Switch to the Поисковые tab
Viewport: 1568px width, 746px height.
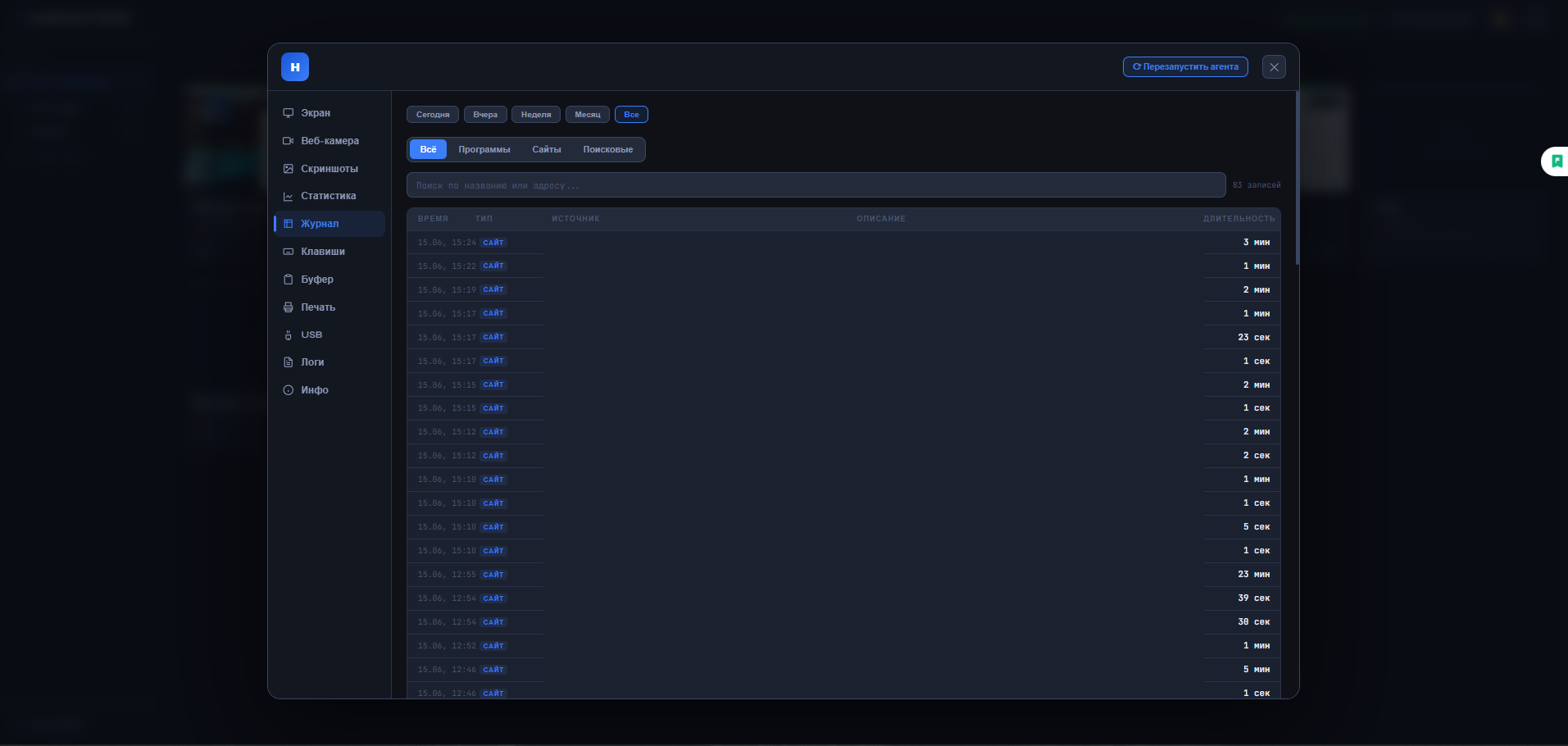[x=608, y=149]
